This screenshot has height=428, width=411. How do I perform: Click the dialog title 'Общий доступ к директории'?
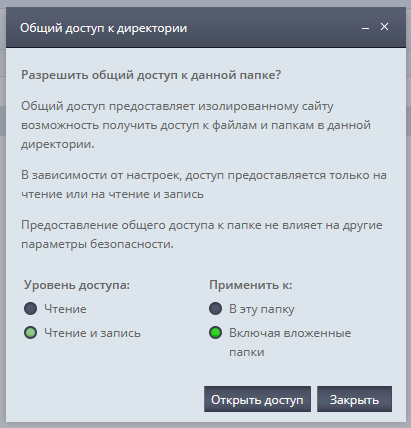pyautogui.click(x=103, y=28)
